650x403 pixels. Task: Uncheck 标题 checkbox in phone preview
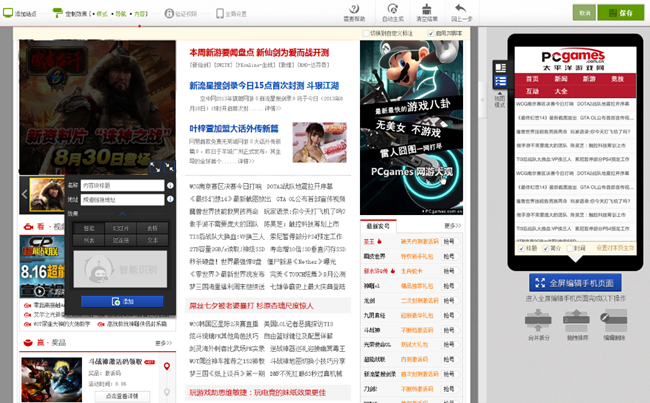tap(521, 248)
